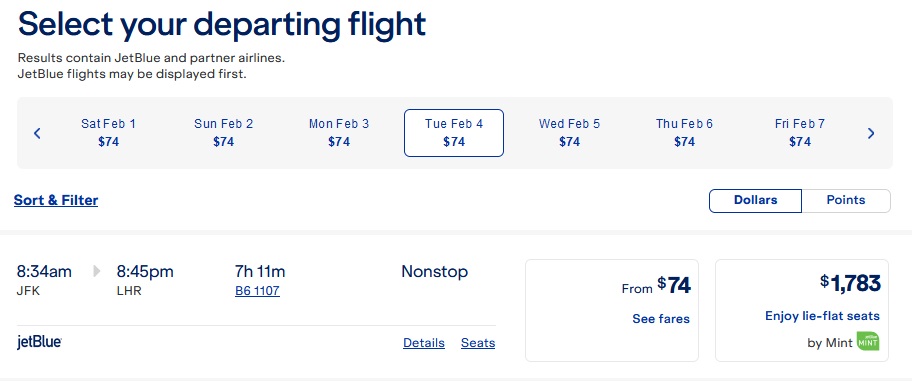Select the Thu Feb 6 date tab
The height and width of the screenshot is (381, 912).
click(684, 133)
